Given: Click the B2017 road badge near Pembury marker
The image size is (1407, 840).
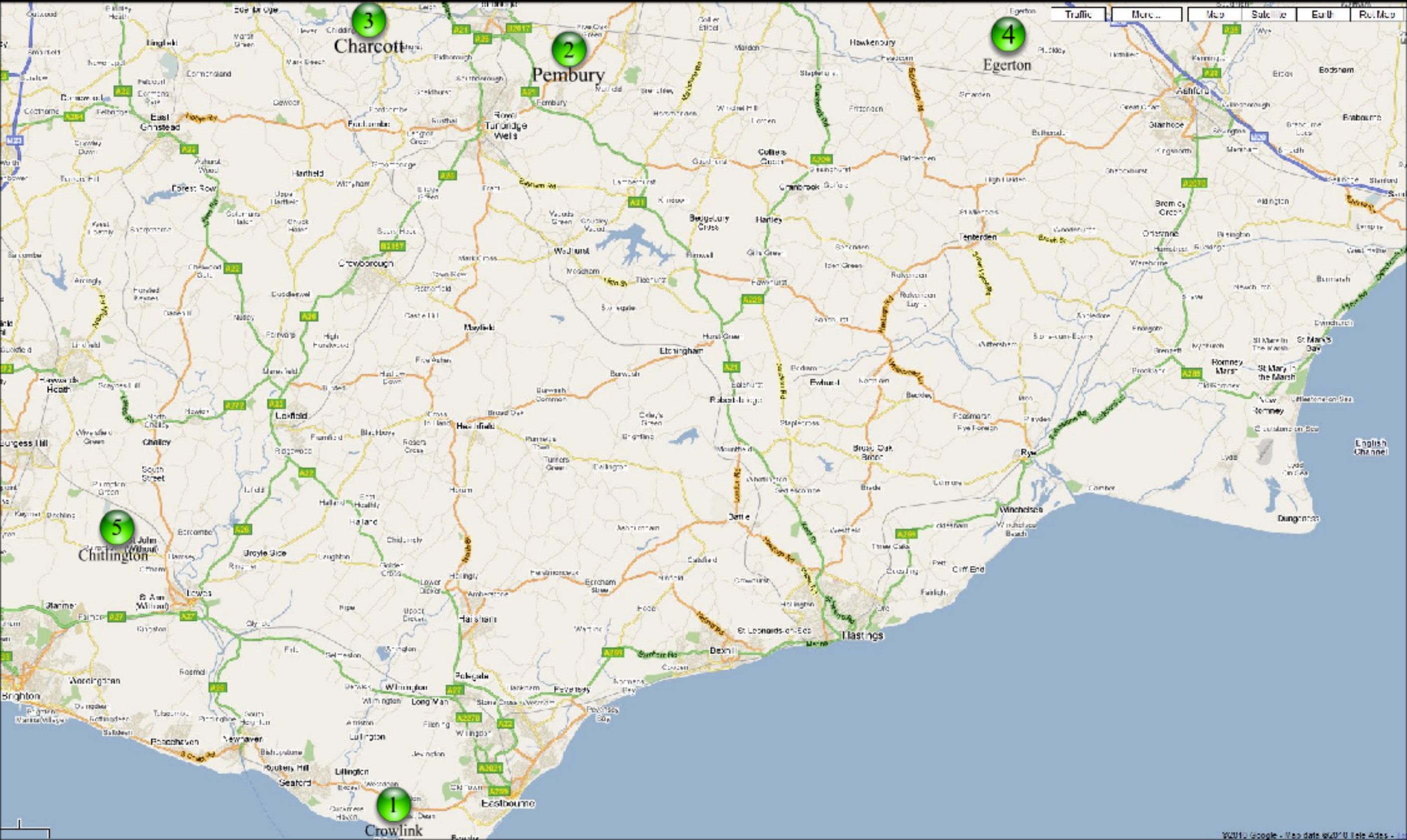Looking at the screenshot, I should (x=518, y=28).
